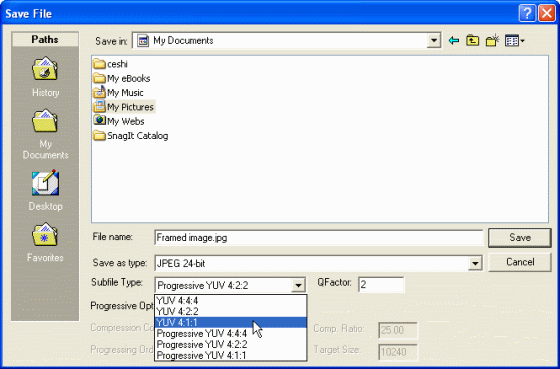The width and height of the screenshot is (560, 369).
Task: Choose Progressive YUV 4:2:2 list option
Action: pos(231,345)
